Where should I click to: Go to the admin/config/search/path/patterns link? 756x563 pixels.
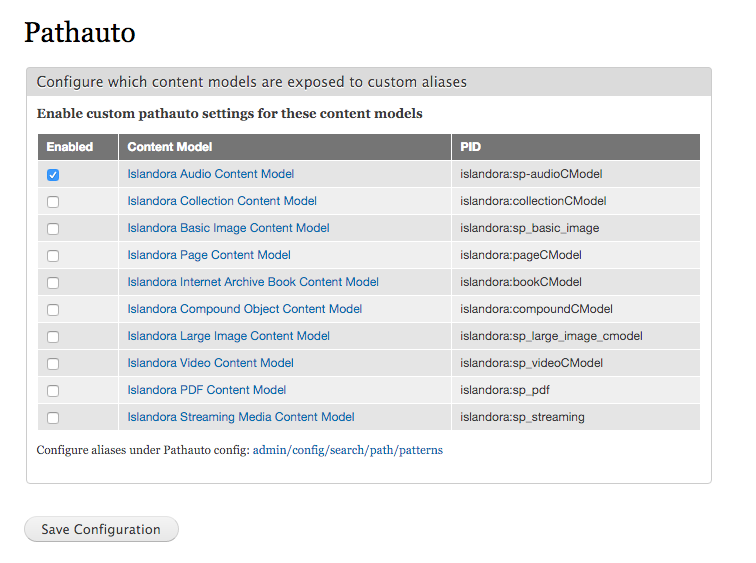tap(348, 450)
